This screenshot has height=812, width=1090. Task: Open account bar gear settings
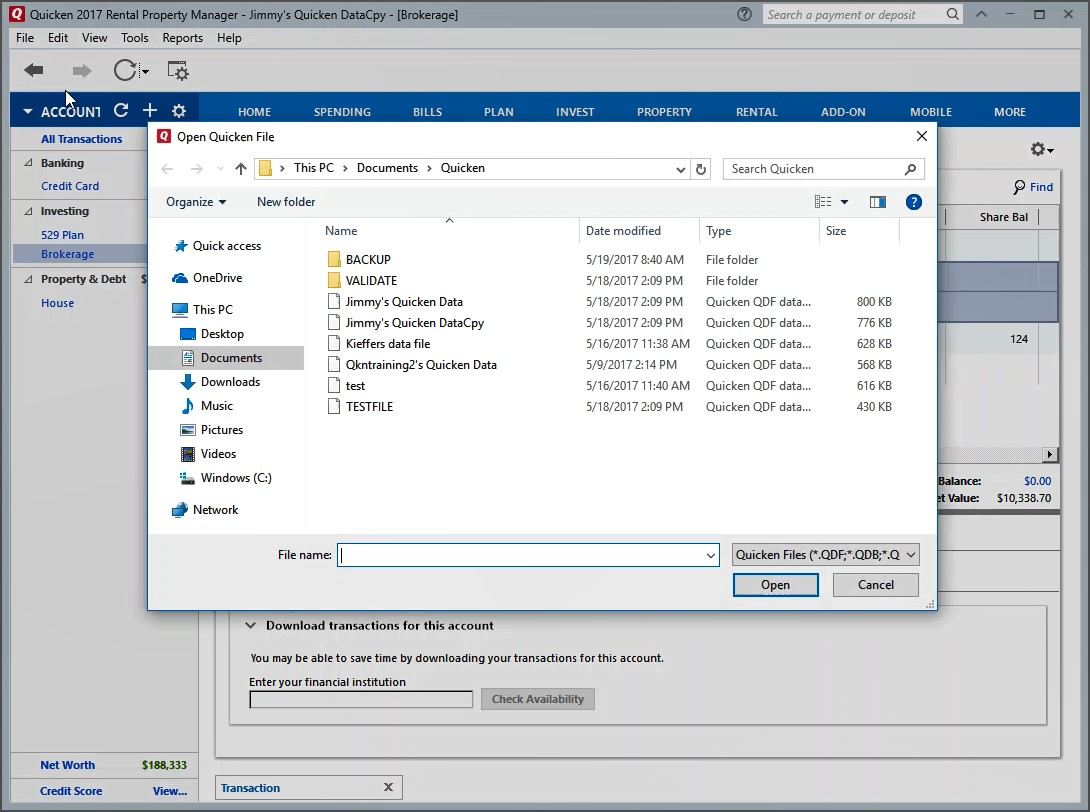179,111
